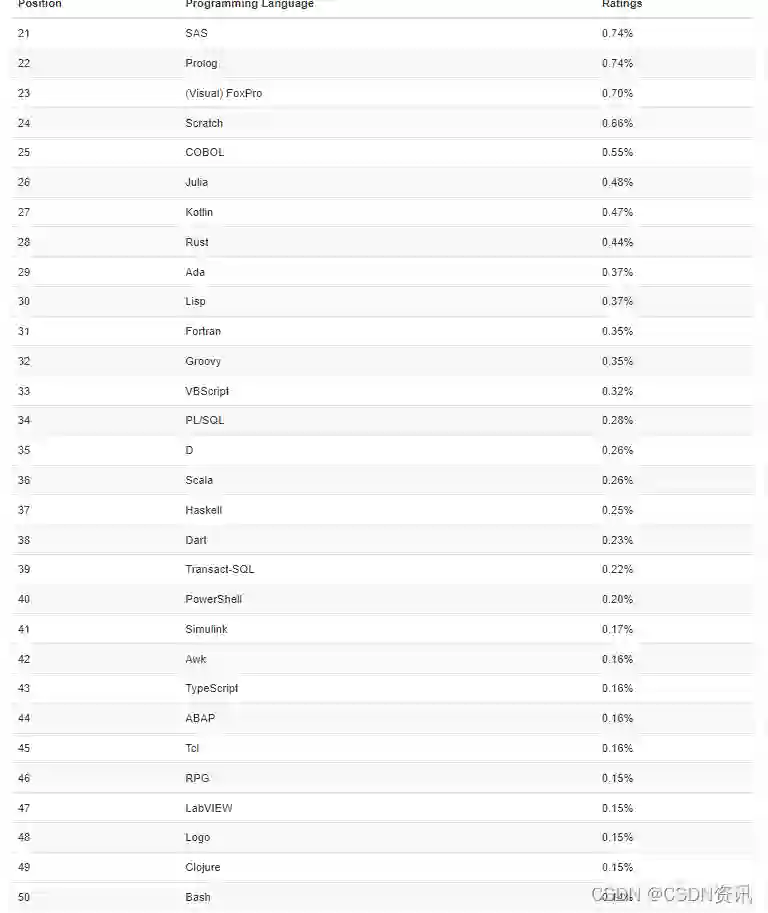Select Kotlin from the ranking
Image resolution: width=768 pixels, height=913 pixels.
pos(199,212)
